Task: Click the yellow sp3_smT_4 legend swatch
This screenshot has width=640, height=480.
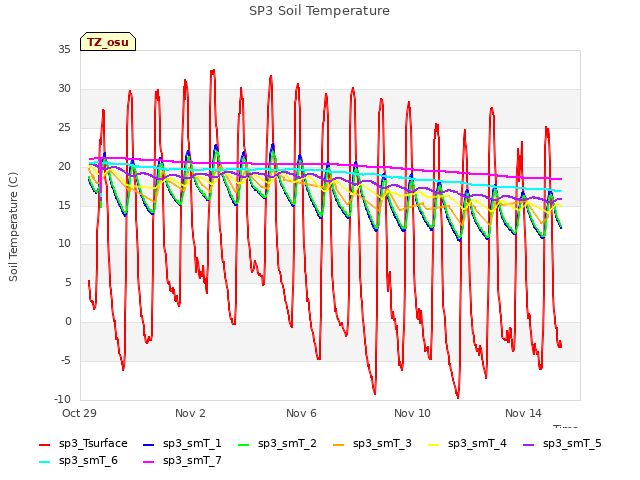Action: point(433,444)
